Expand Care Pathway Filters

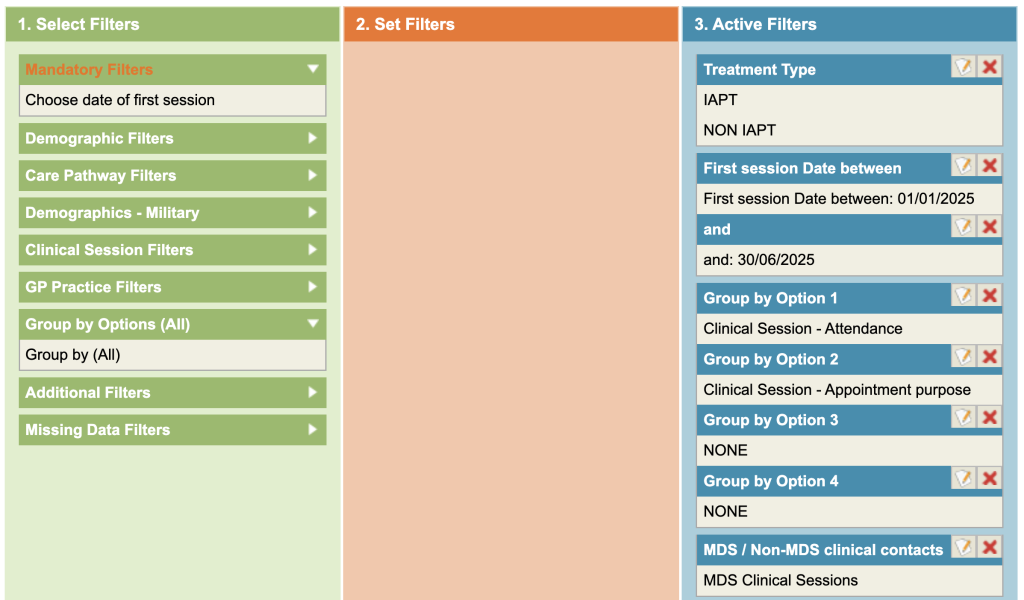[x=313, y=175]
